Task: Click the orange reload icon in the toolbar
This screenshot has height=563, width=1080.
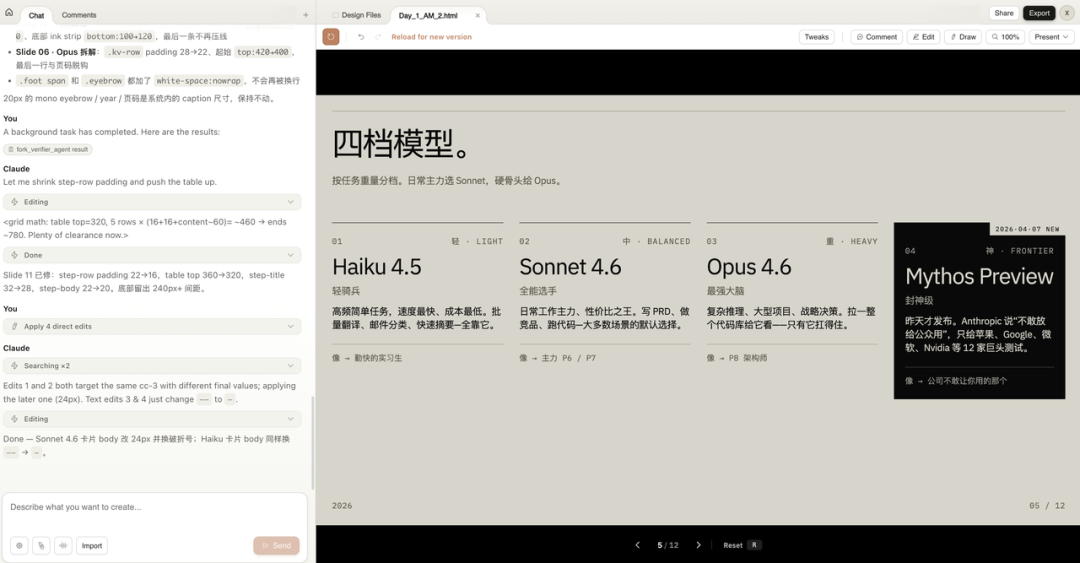Action: pyautogui.click(x=331, y=37)
